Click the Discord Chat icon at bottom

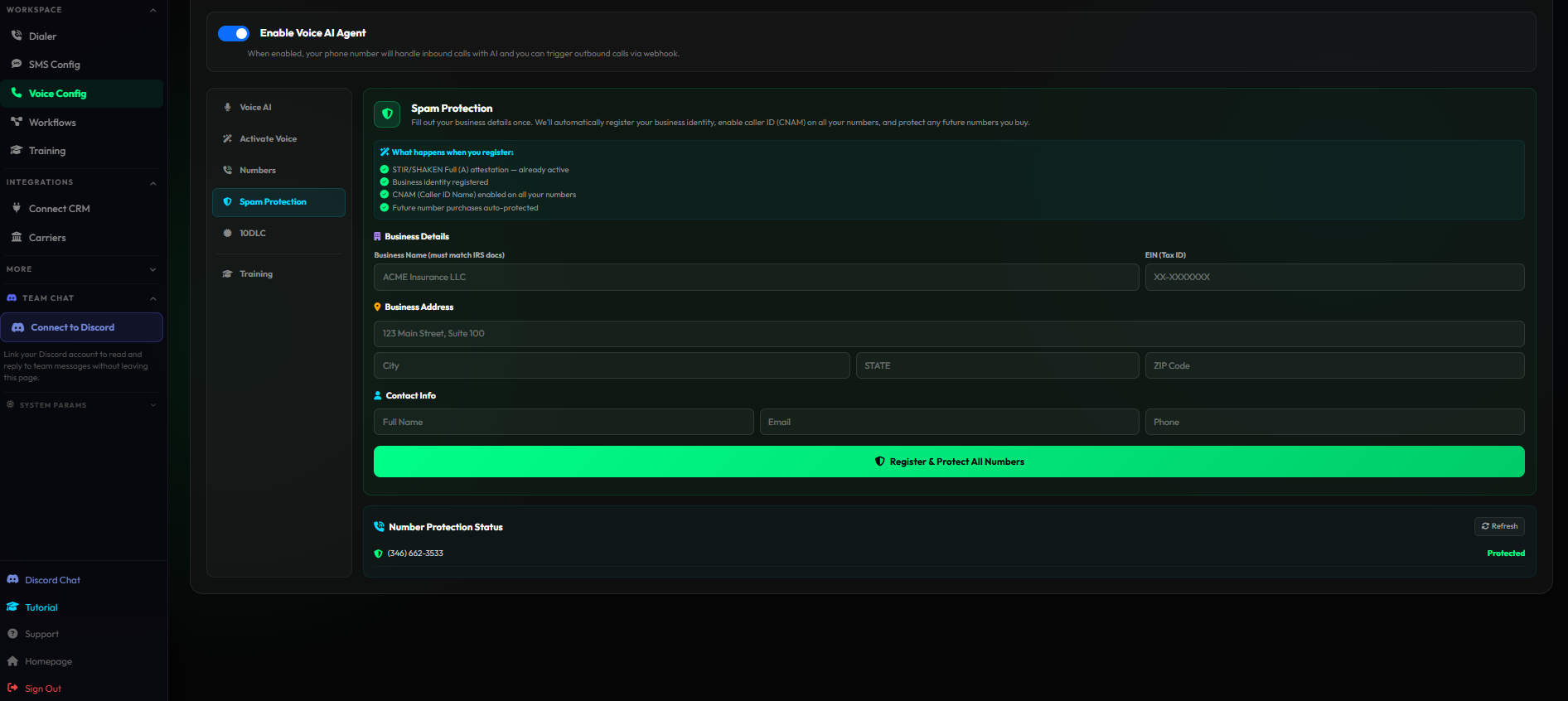(x=13, y=579)
